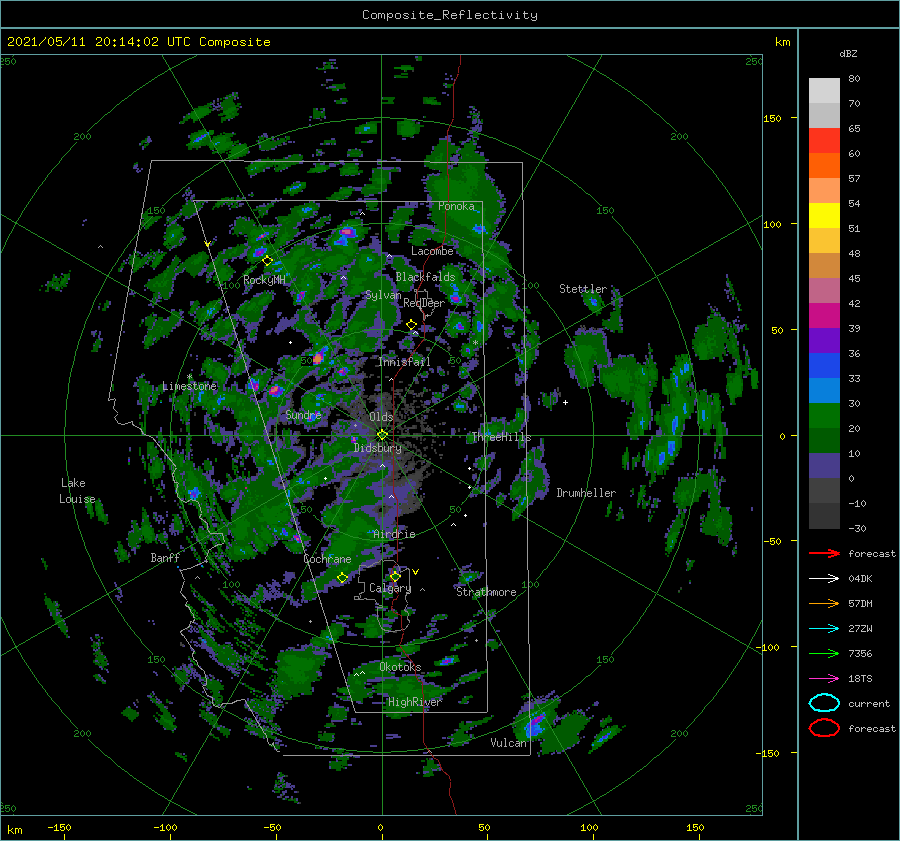Viewport: 900px width, 841px height.
Task: Click the yellow diamond radar-center marker at Didsbury
Action: pos(382,435)
